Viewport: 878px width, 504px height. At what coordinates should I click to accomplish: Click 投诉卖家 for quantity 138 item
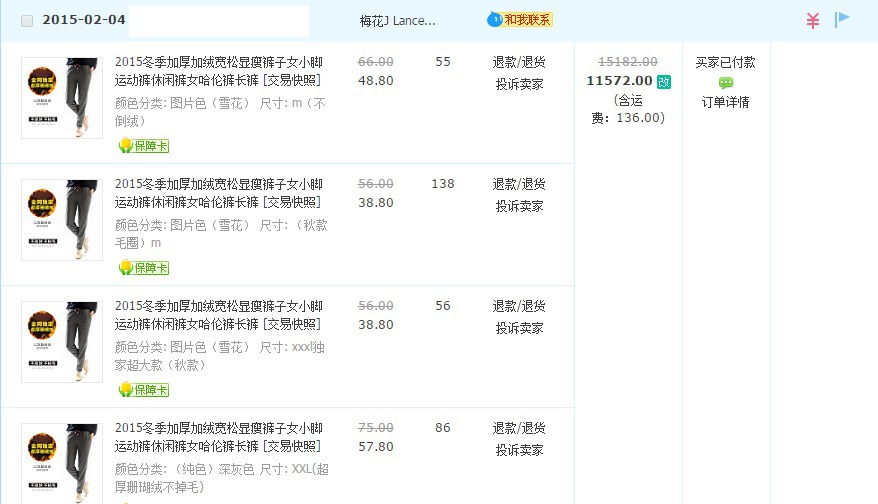519,206
